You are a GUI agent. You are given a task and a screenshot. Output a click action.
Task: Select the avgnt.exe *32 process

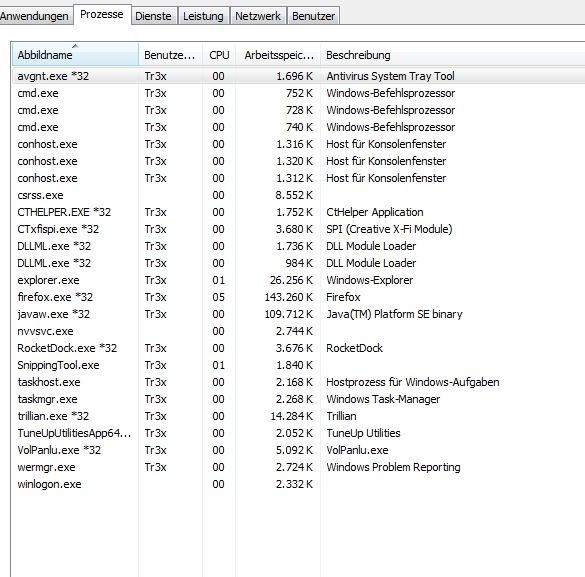coord(298,76)
